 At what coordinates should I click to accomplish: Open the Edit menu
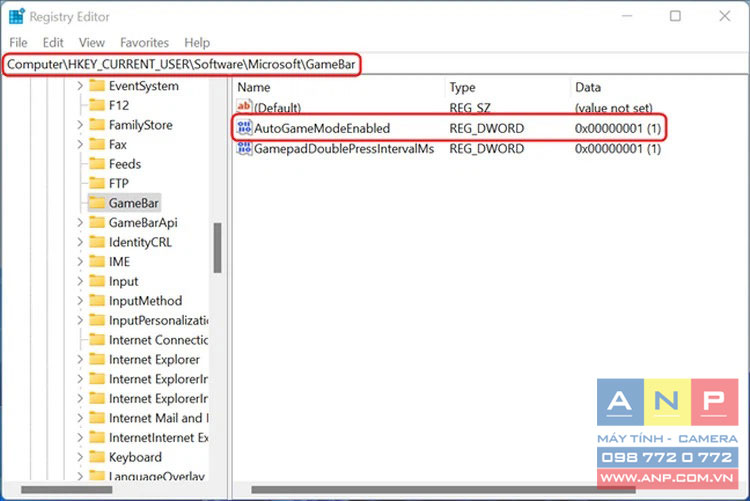53,43
